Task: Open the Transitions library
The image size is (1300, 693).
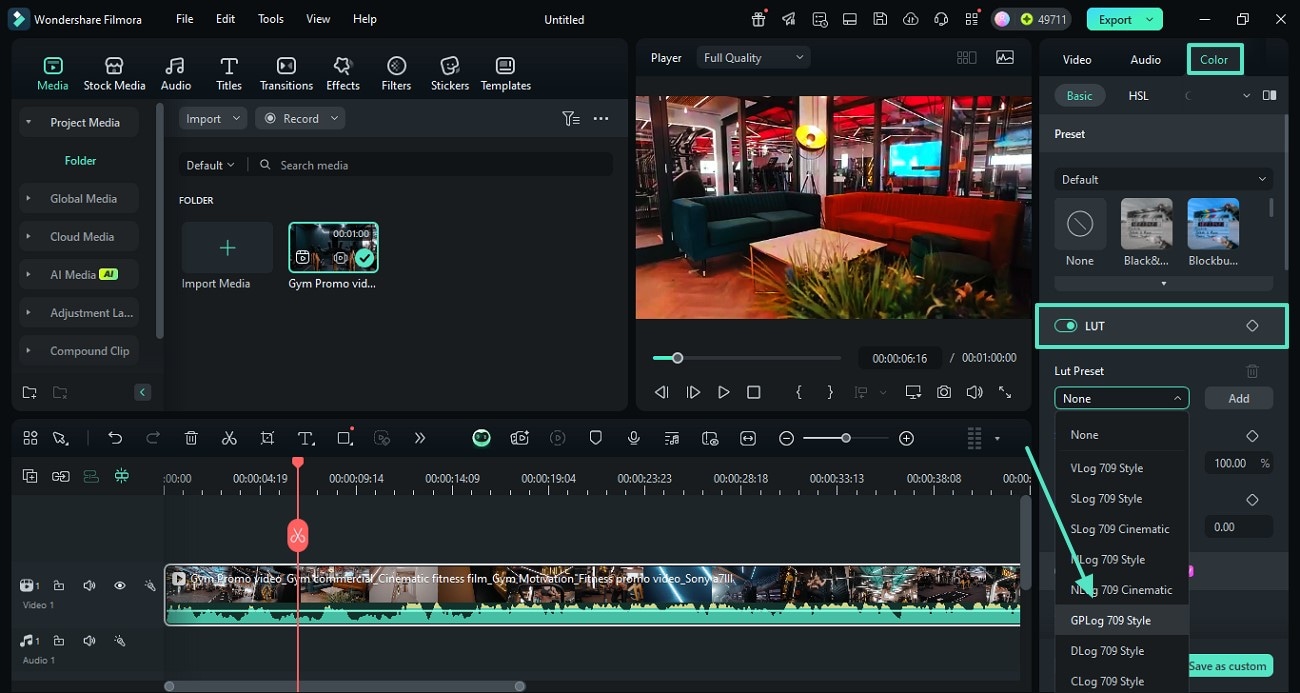Action: pyautogui.click(x=286, y=73)
